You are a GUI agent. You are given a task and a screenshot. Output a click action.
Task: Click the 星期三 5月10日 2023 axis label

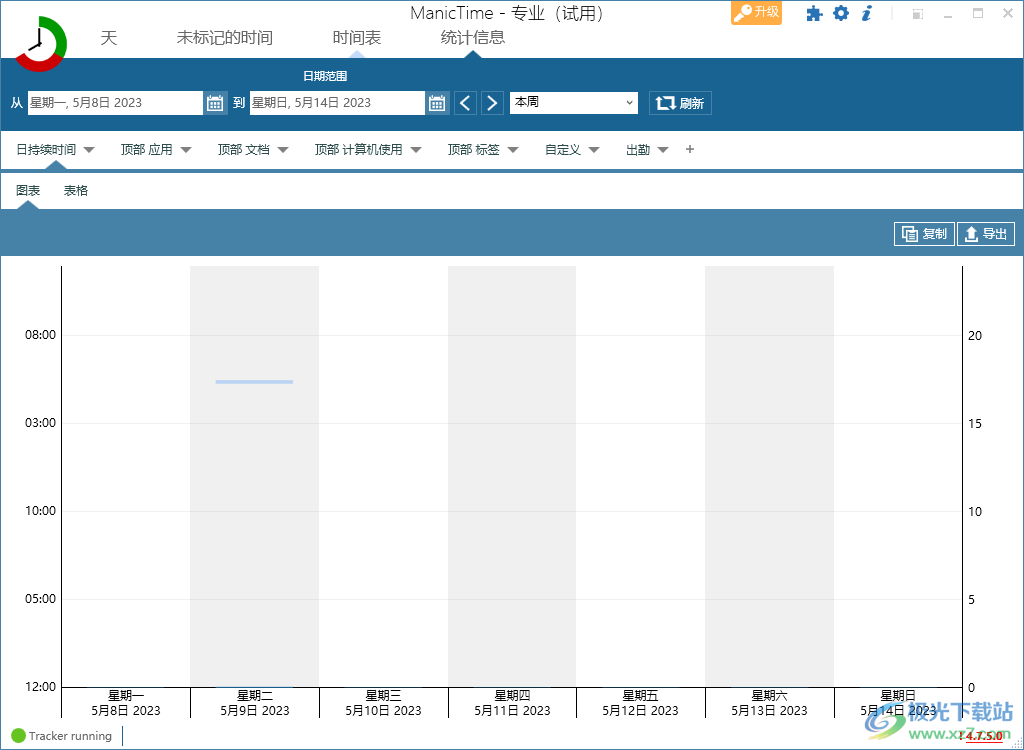383,703
